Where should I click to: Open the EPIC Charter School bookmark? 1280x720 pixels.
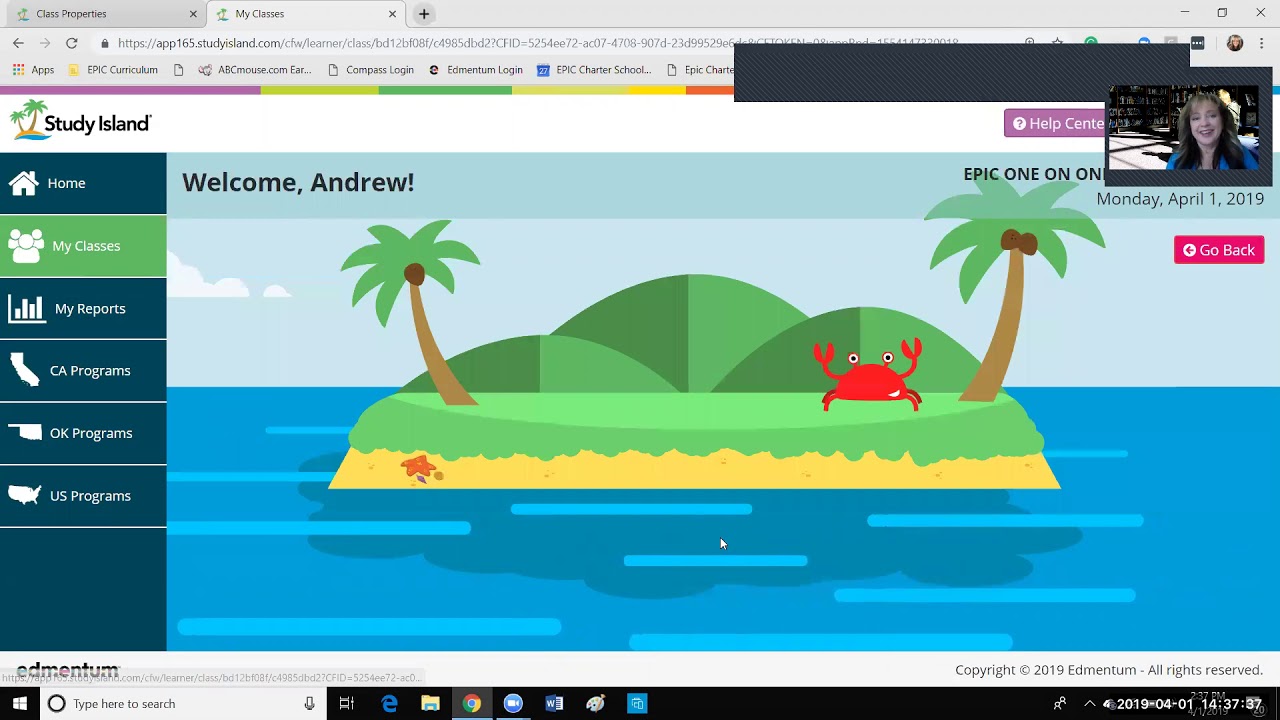click(594, 70)
